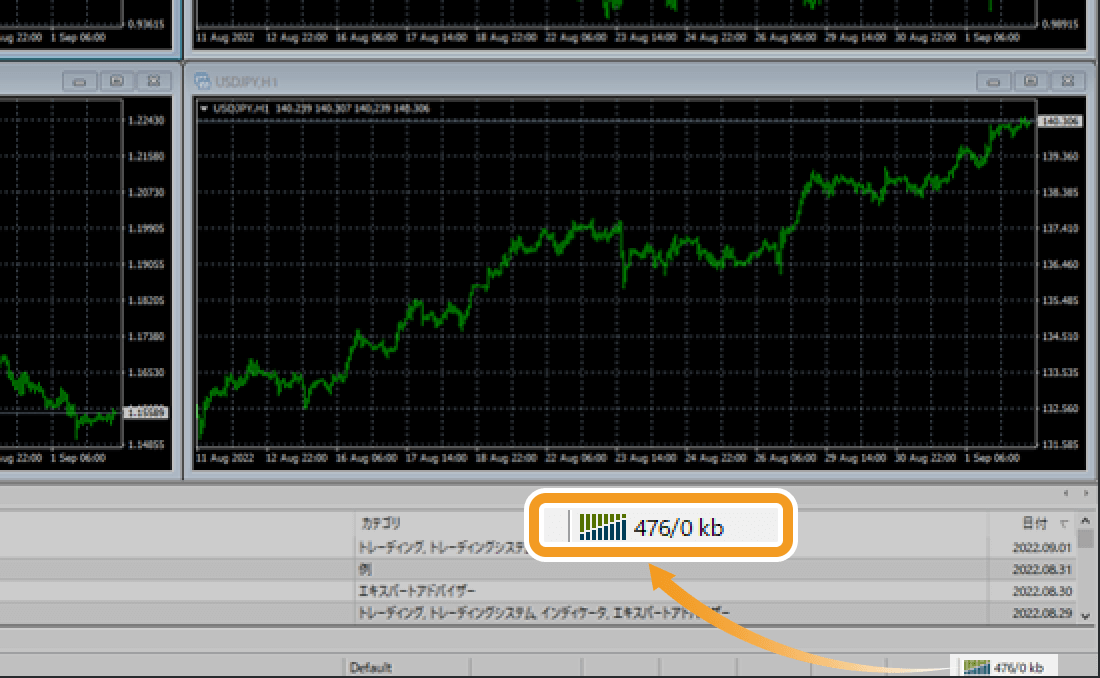Viewport: 1100px width, 678px height.
Task: Sort the list by the カテゴリ column header
Action: click(x=380, y=523)
